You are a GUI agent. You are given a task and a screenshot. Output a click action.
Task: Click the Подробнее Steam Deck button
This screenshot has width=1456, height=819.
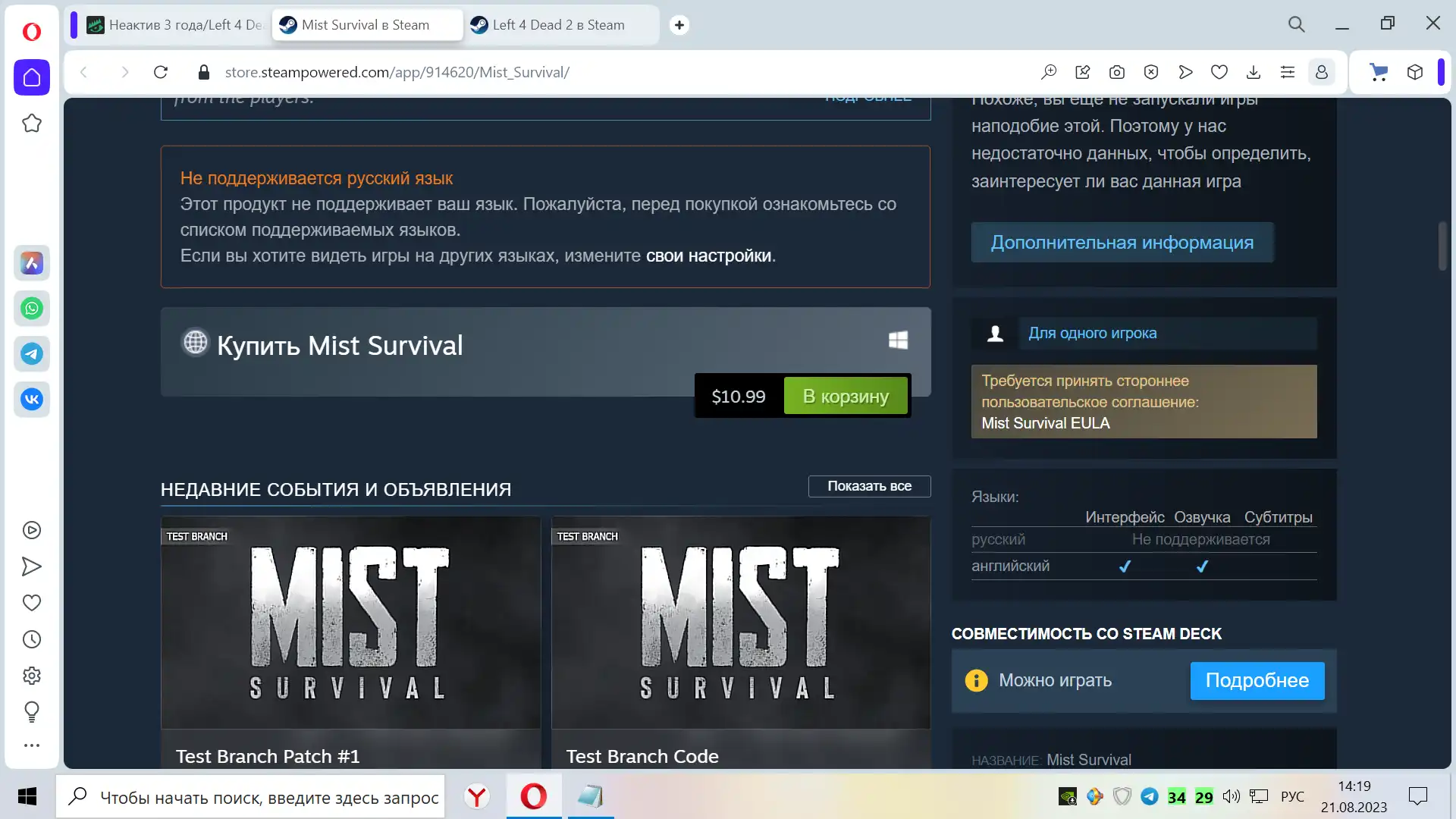click(x=1257, y=680)
